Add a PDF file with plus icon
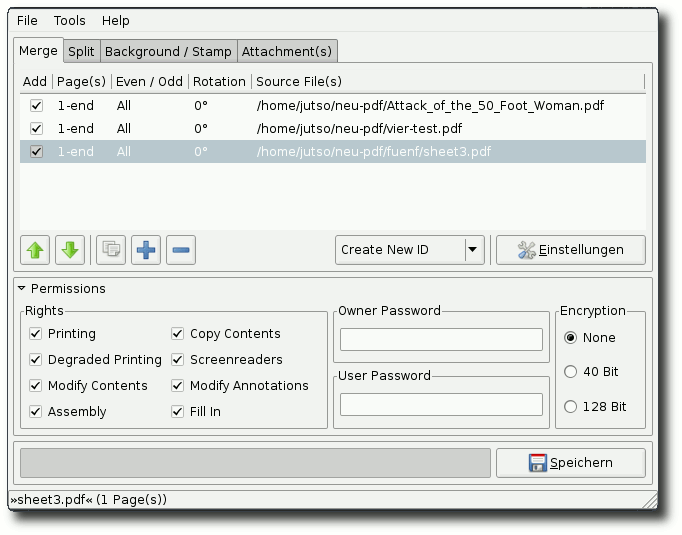This screenshot has width=682, height=535. click(146, 250)
